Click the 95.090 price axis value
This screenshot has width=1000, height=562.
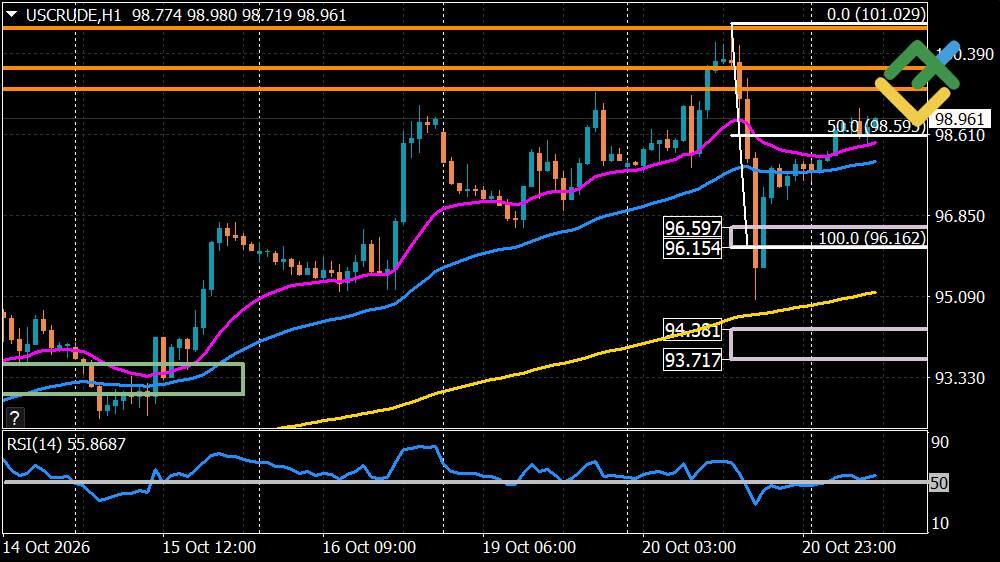point(960,297)
